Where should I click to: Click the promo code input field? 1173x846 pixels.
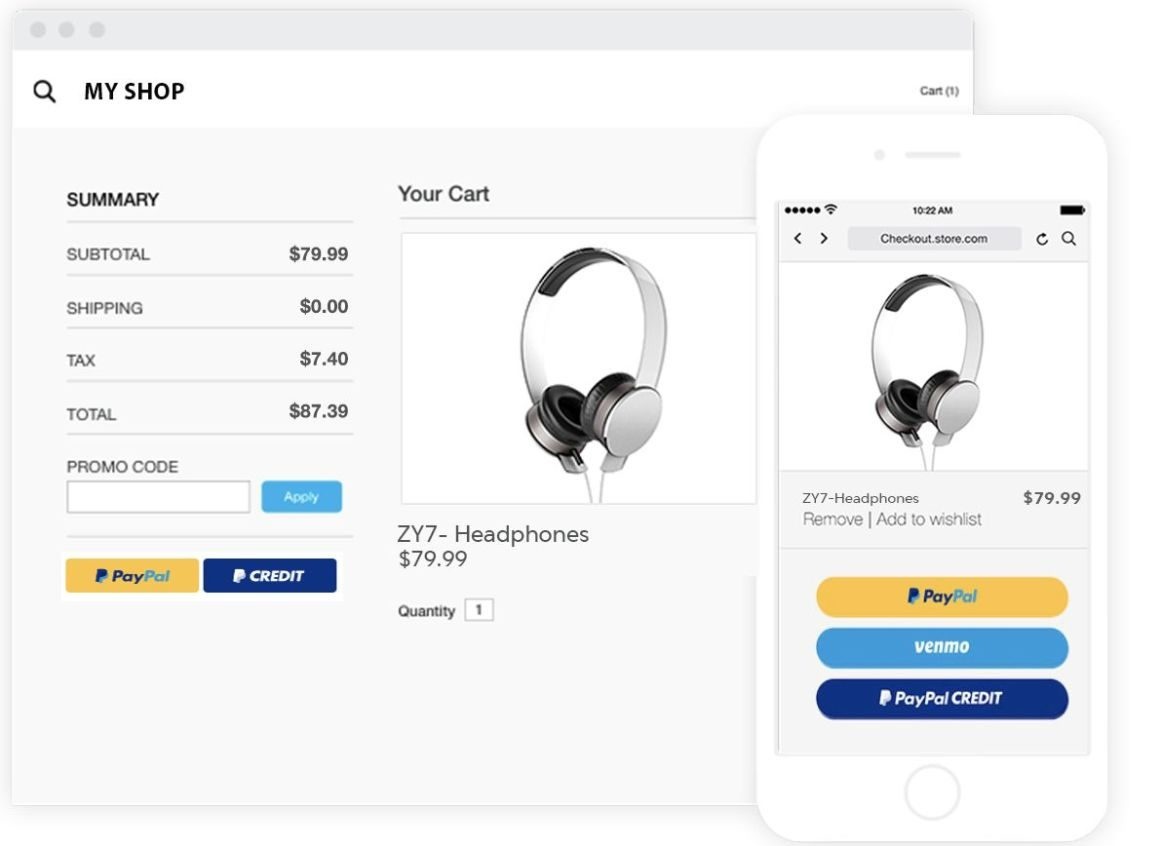point(158,497)
